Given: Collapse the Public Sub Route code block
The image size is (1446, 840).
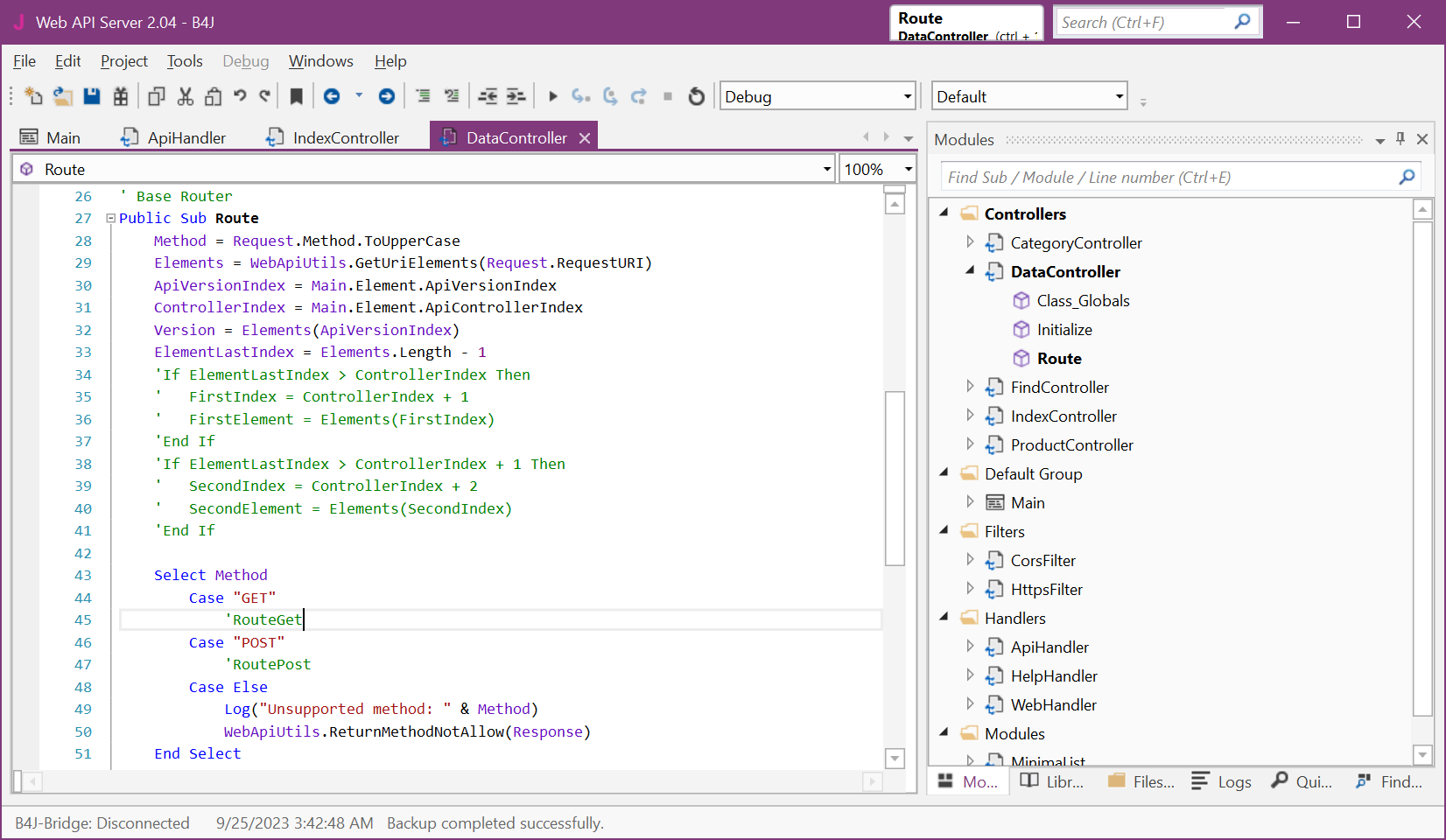Looking at the screenshot, I should pyautogui.click(x=110, y=219).
